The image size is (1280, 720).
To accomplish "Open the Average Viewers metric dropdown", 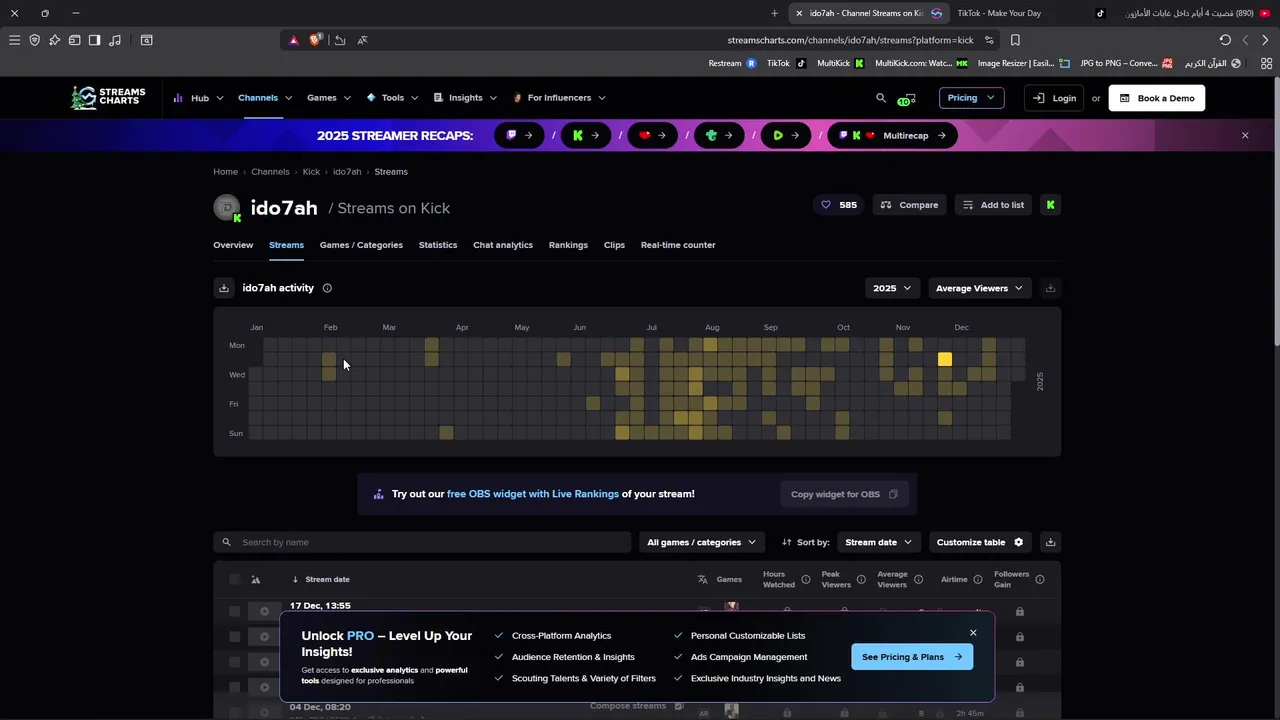I will 979,288.
